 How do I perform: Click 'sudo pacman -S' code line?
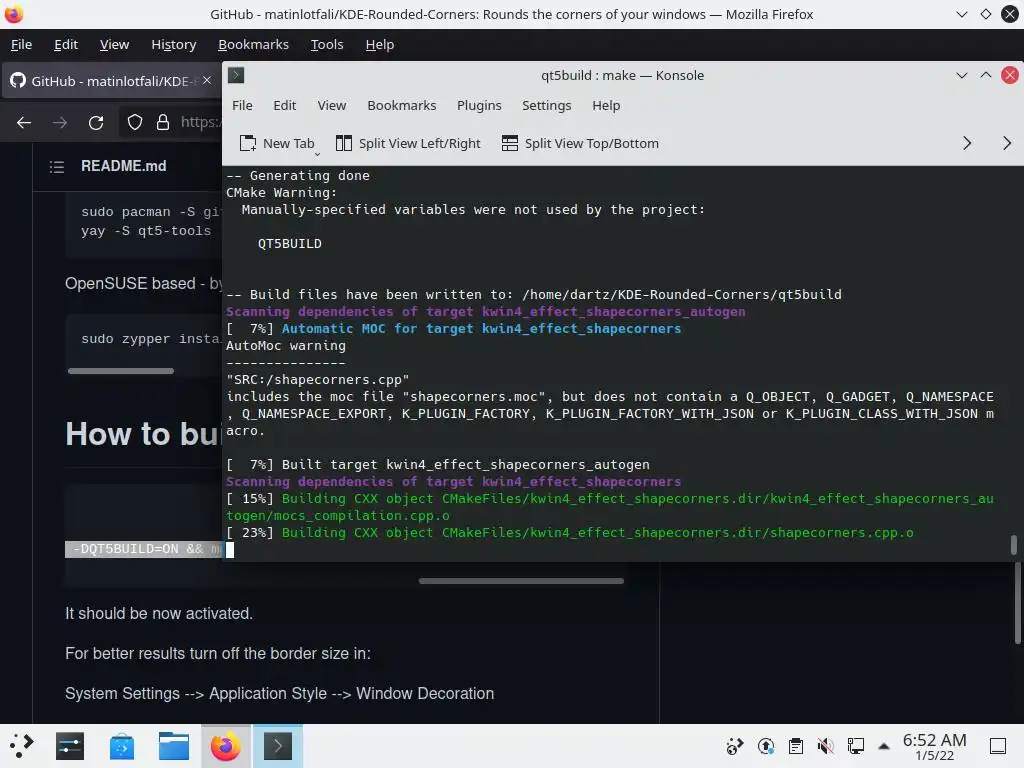[x=152, y=212]
